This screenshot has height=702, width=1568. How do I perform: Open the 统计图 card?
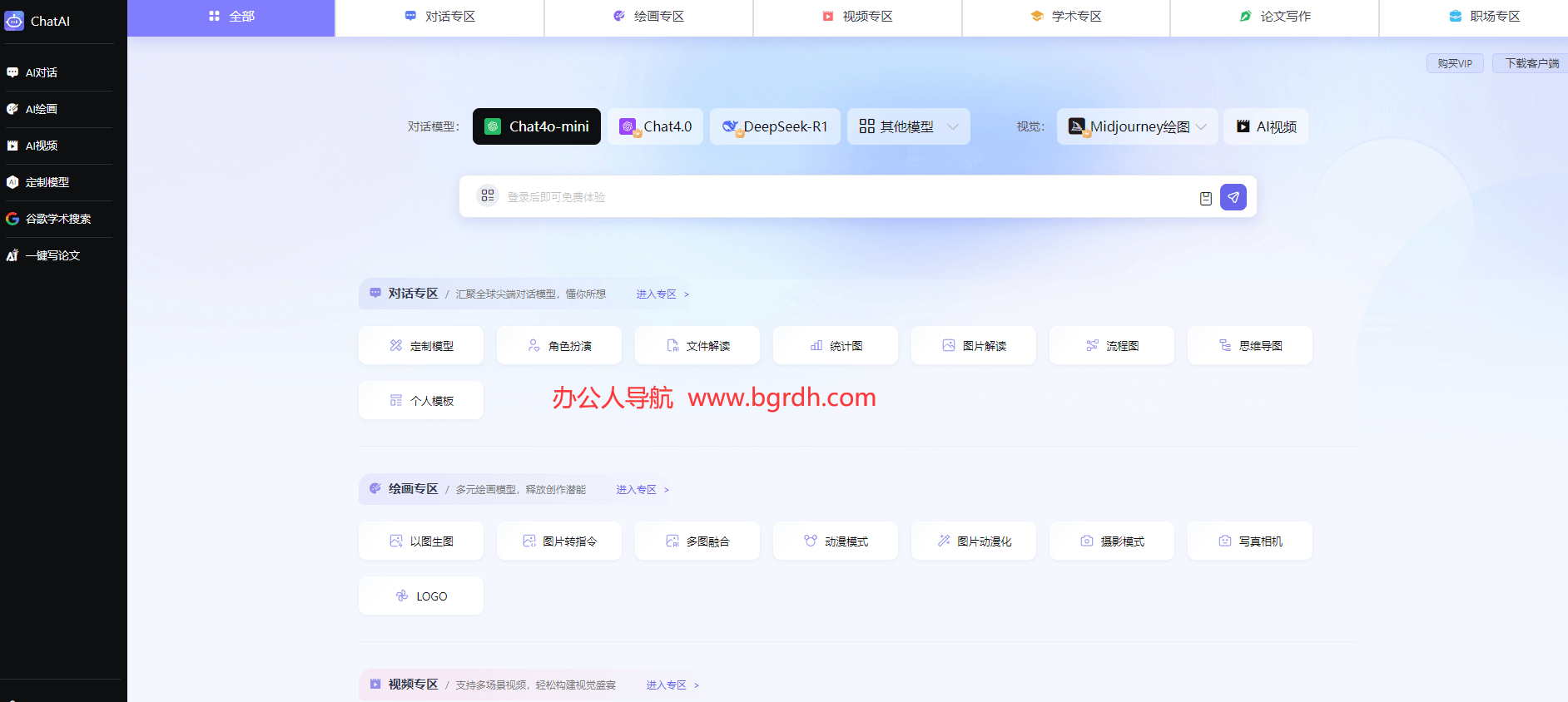(836, 345)
